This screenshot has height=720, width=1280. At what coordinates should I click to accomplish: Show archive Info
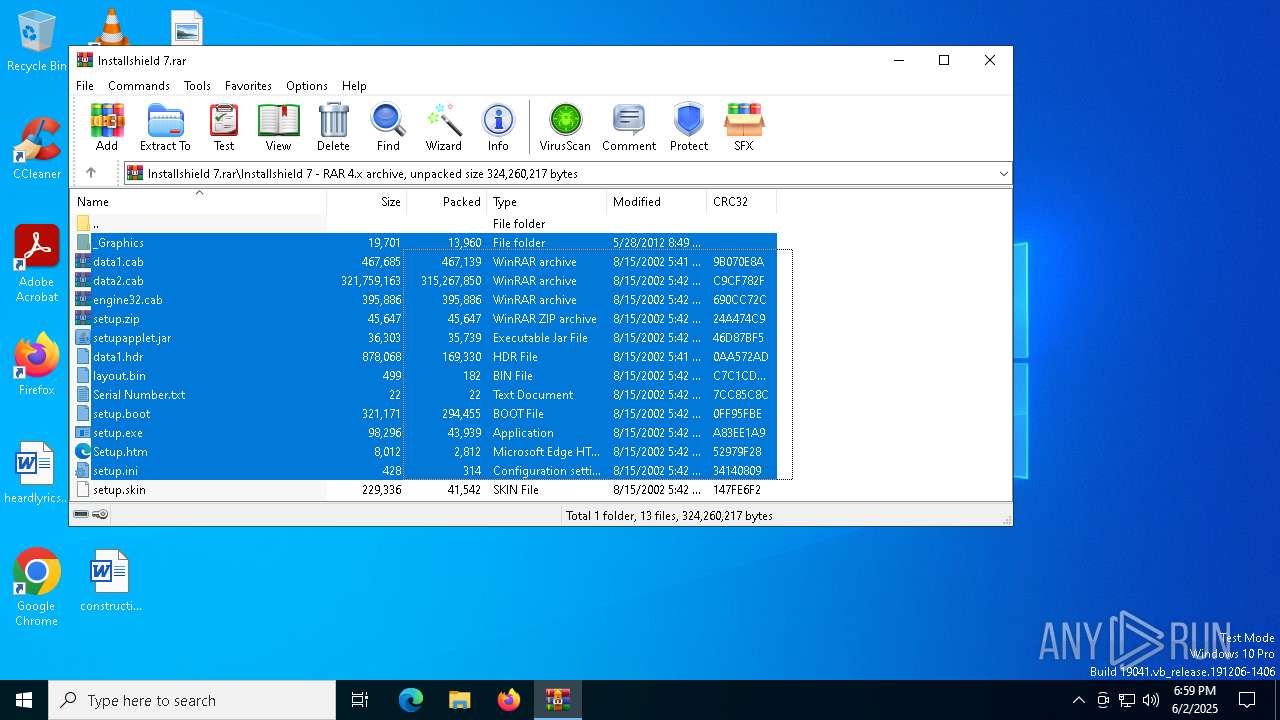pos(498,127)
